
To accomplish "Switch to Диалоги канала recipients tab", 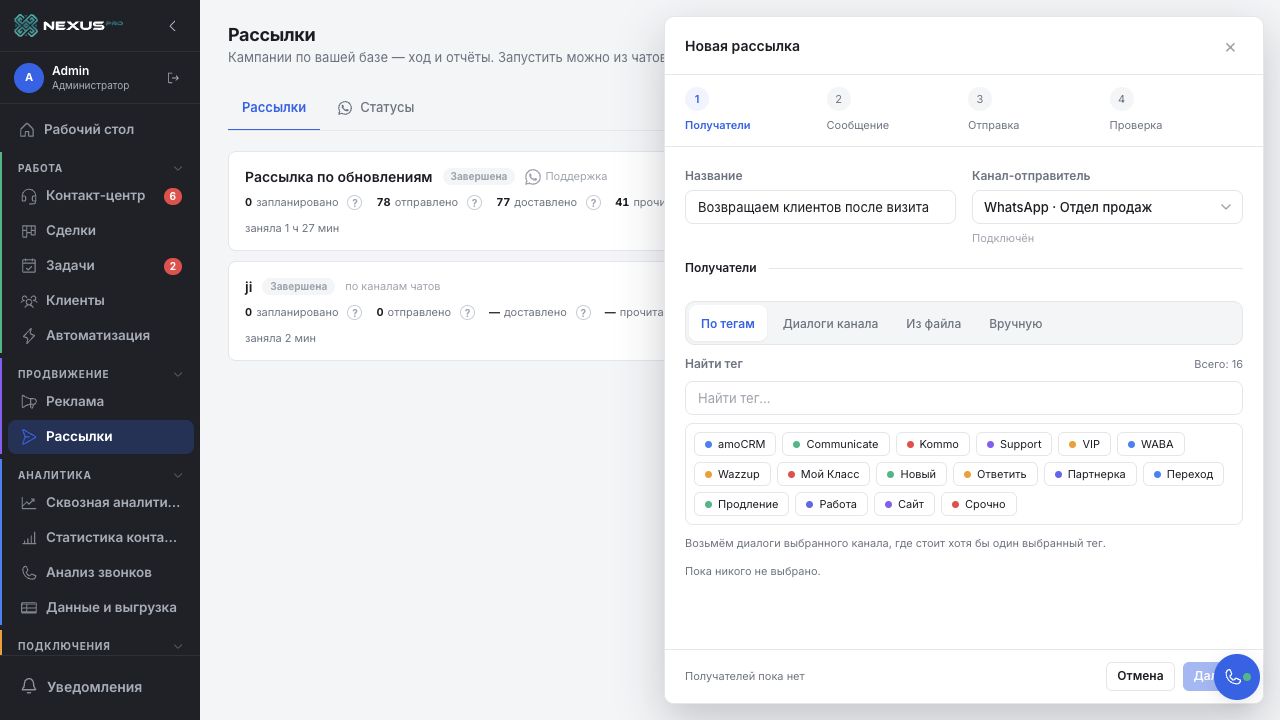I will [x=830, y=324].
